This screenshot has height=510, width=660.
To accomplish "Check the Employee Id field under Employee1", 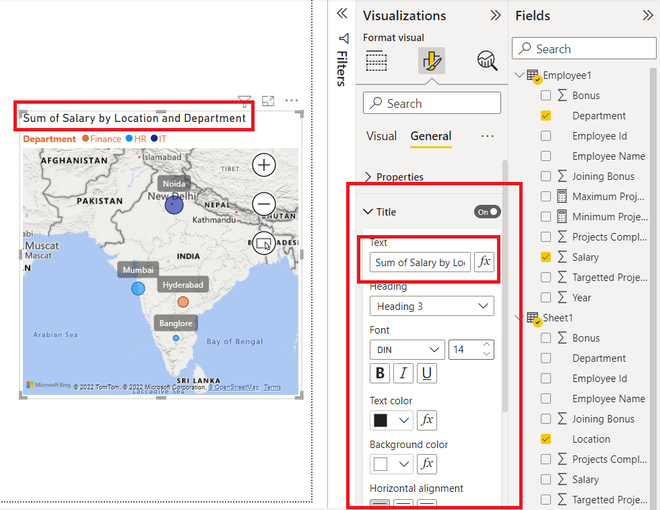I will 546,136.
